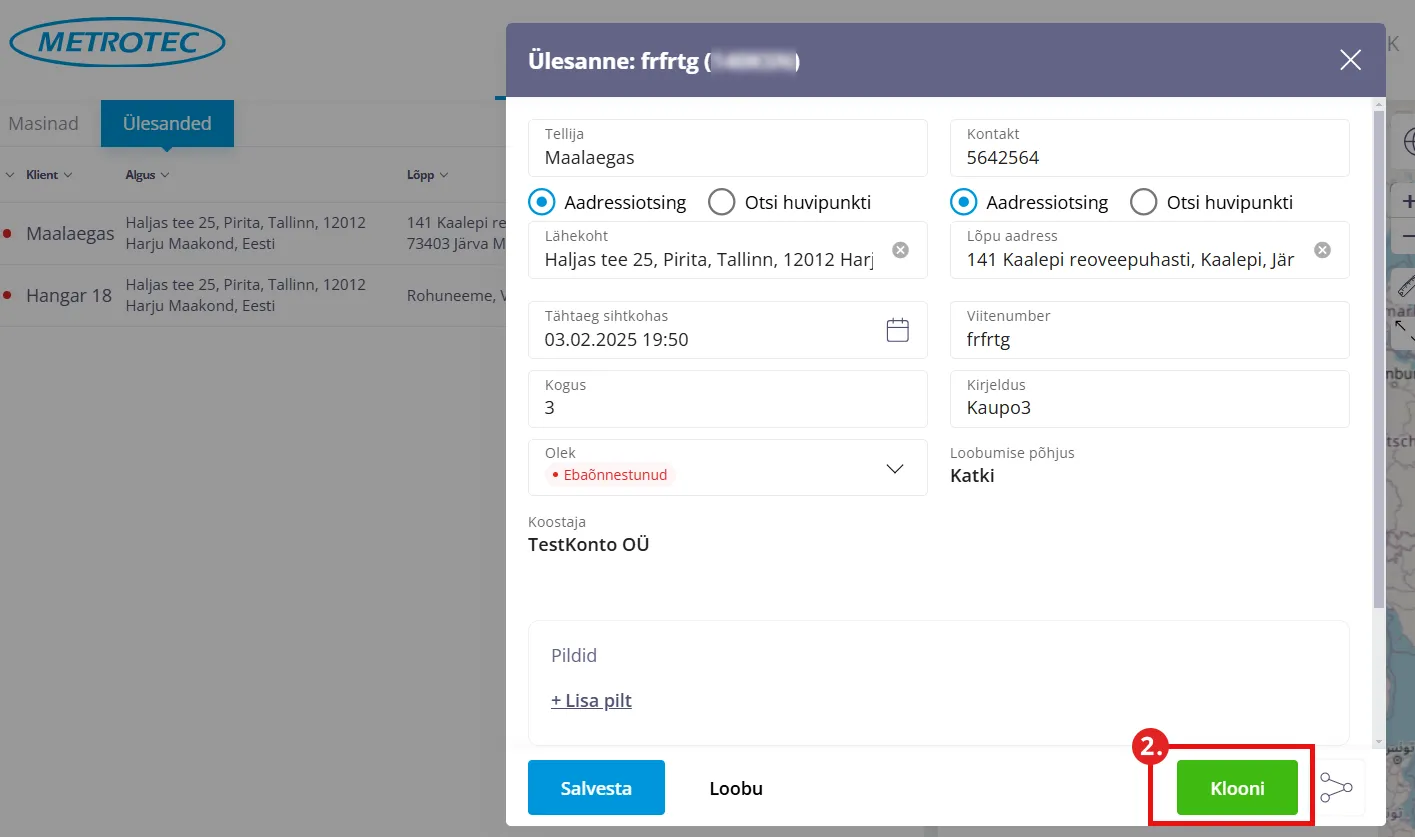The image size is (1415, 837).
Task: Edit the Kogus quantity field
Action: click(x=728, y=399)
